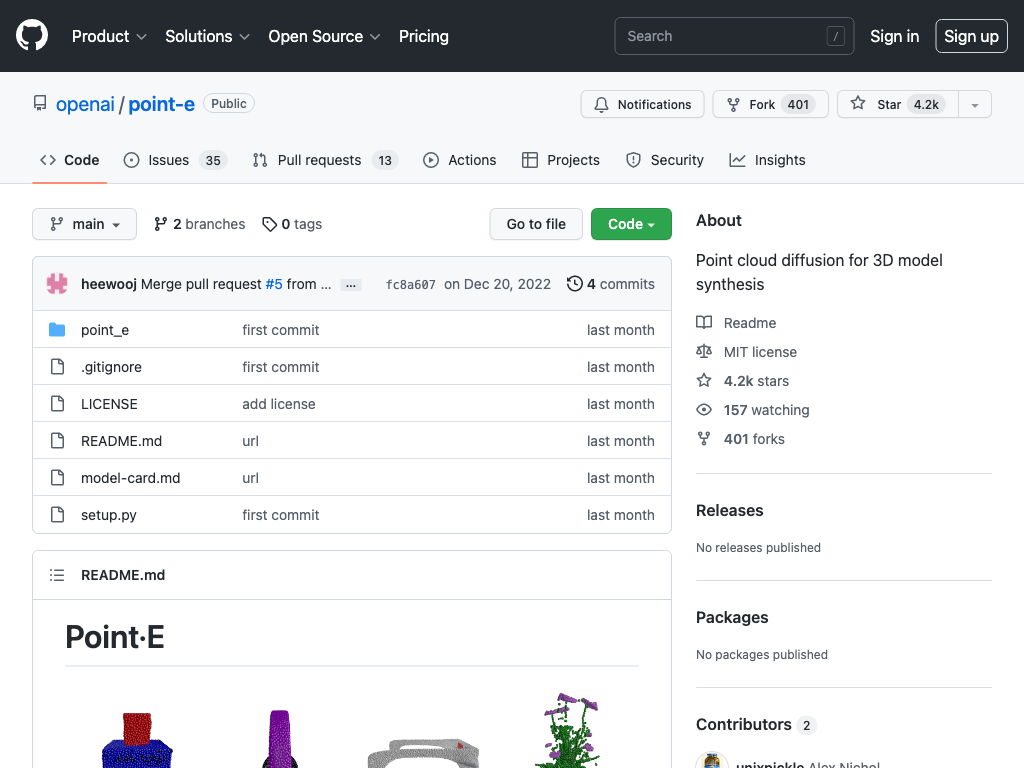
Task: Open the Product dropdown menu
Action: (x=109, y=36)
